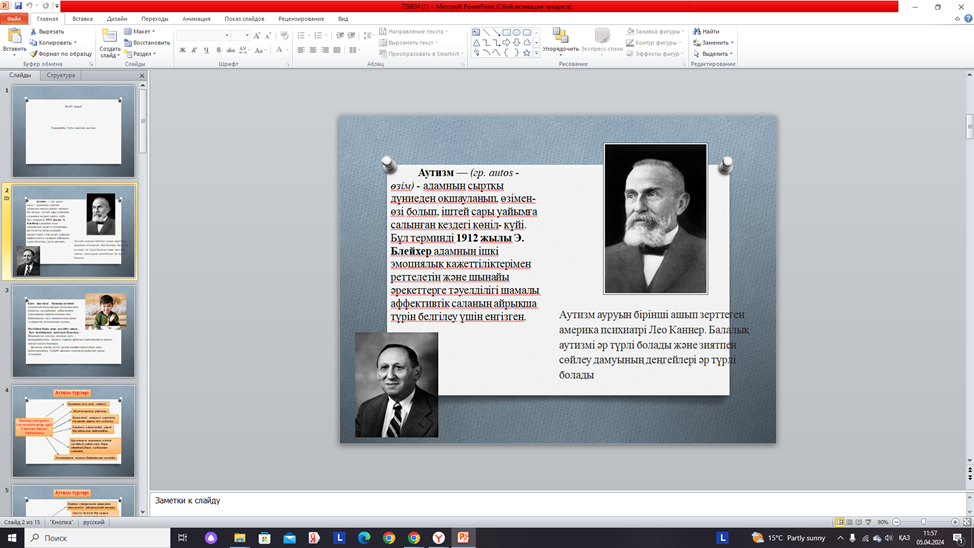
Task: Click Arrange (Упорядочить) icon
Action: (x=561, y=40)
